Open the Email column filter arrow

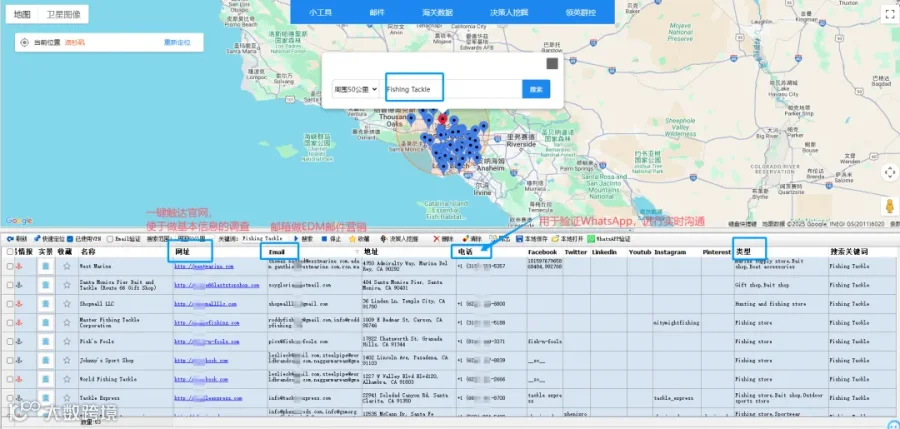(x=357, y=252)
